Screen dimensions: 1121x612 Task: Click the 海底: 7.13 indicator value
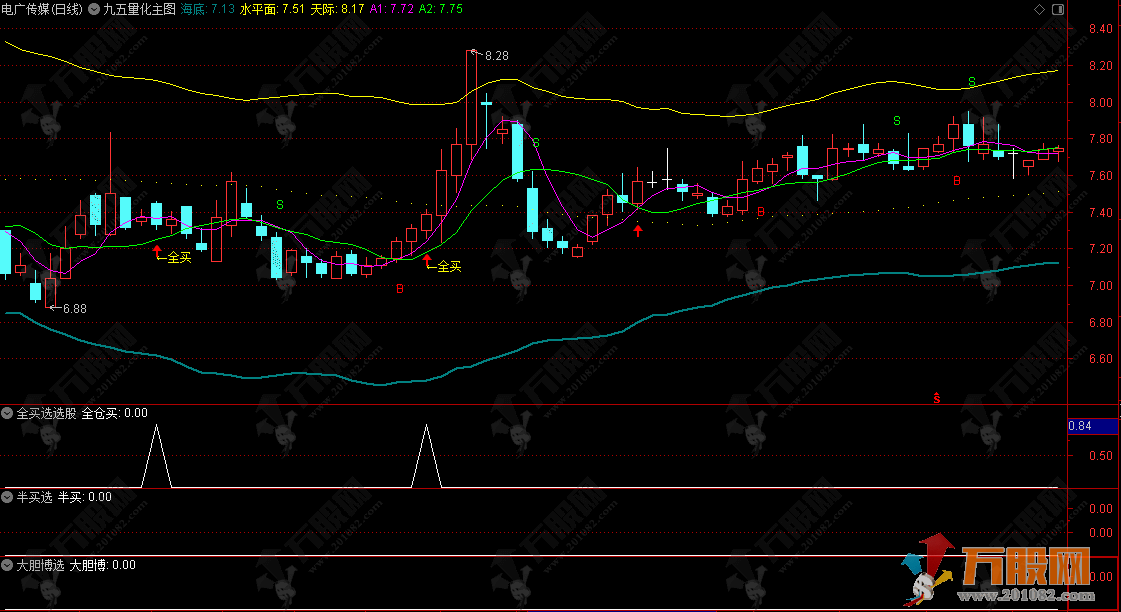pyautogui.click(x=208, y=8)
